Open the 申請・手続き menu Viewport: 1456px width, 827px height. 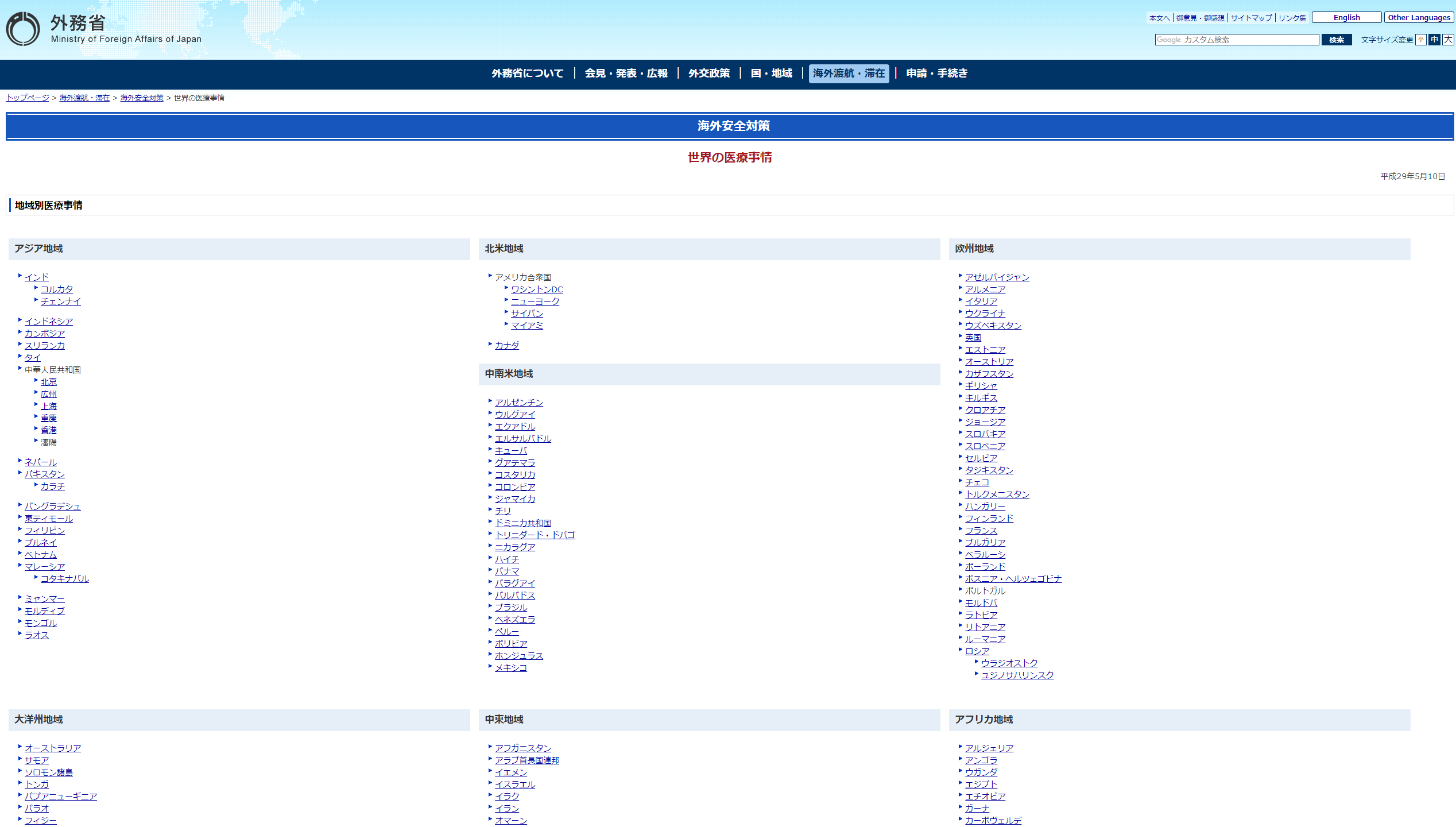[936, 74]
